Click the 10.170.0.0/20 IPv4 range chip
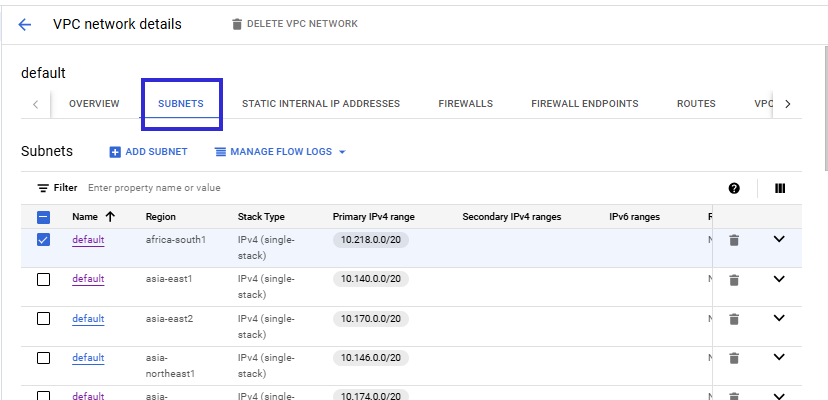 coord(371,319)
